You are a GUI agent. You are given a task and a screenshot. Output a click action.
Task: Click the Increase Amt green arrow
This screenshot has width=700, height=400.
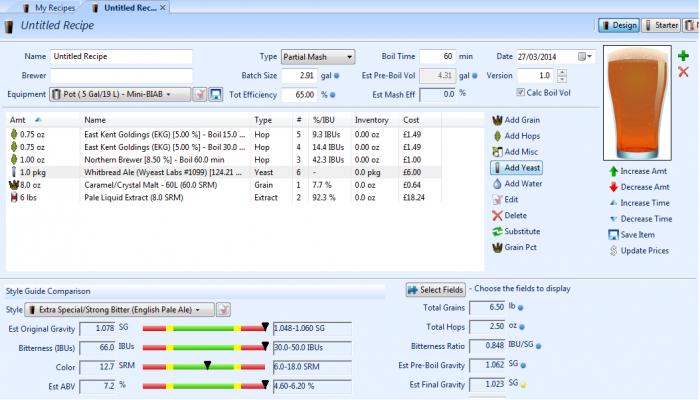point(613,171)
